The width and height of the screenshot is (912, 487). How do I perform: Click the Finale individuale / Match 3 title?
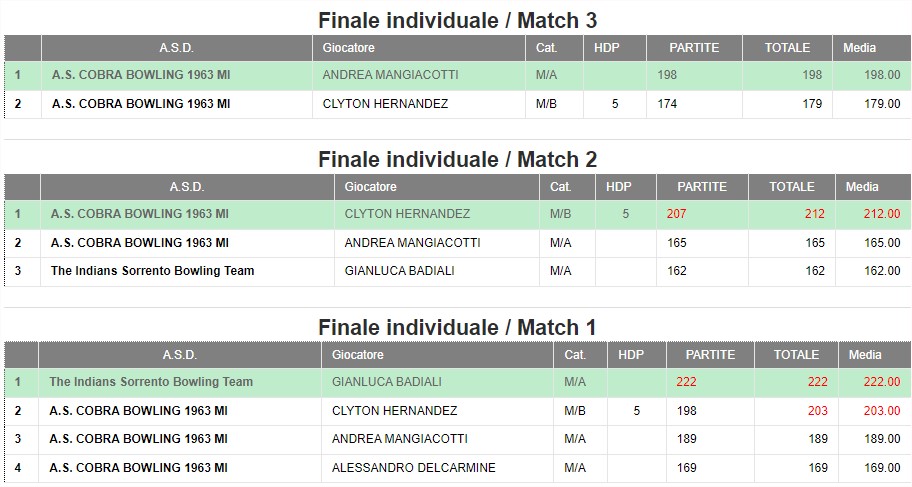pyautogui.click(x=457, y=20)
